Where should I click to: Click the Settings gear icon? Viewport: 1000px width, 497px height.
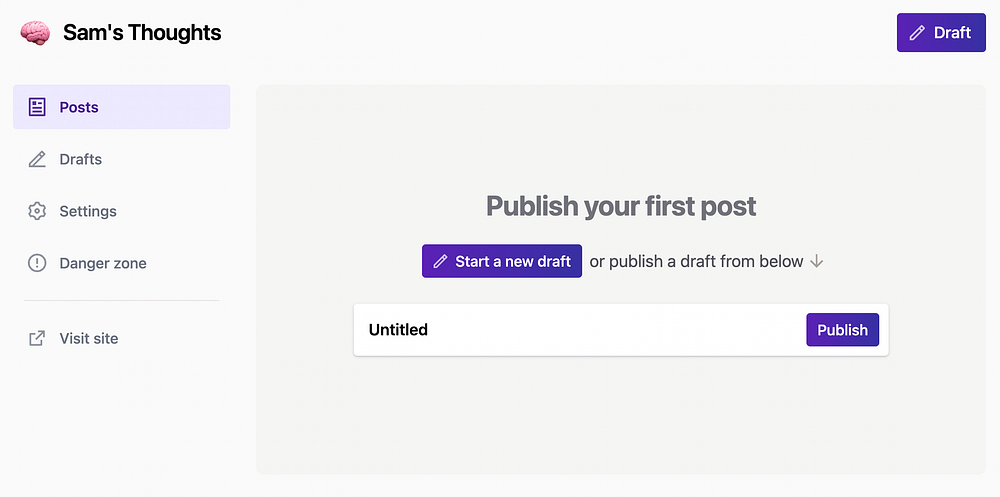point(37,211)
